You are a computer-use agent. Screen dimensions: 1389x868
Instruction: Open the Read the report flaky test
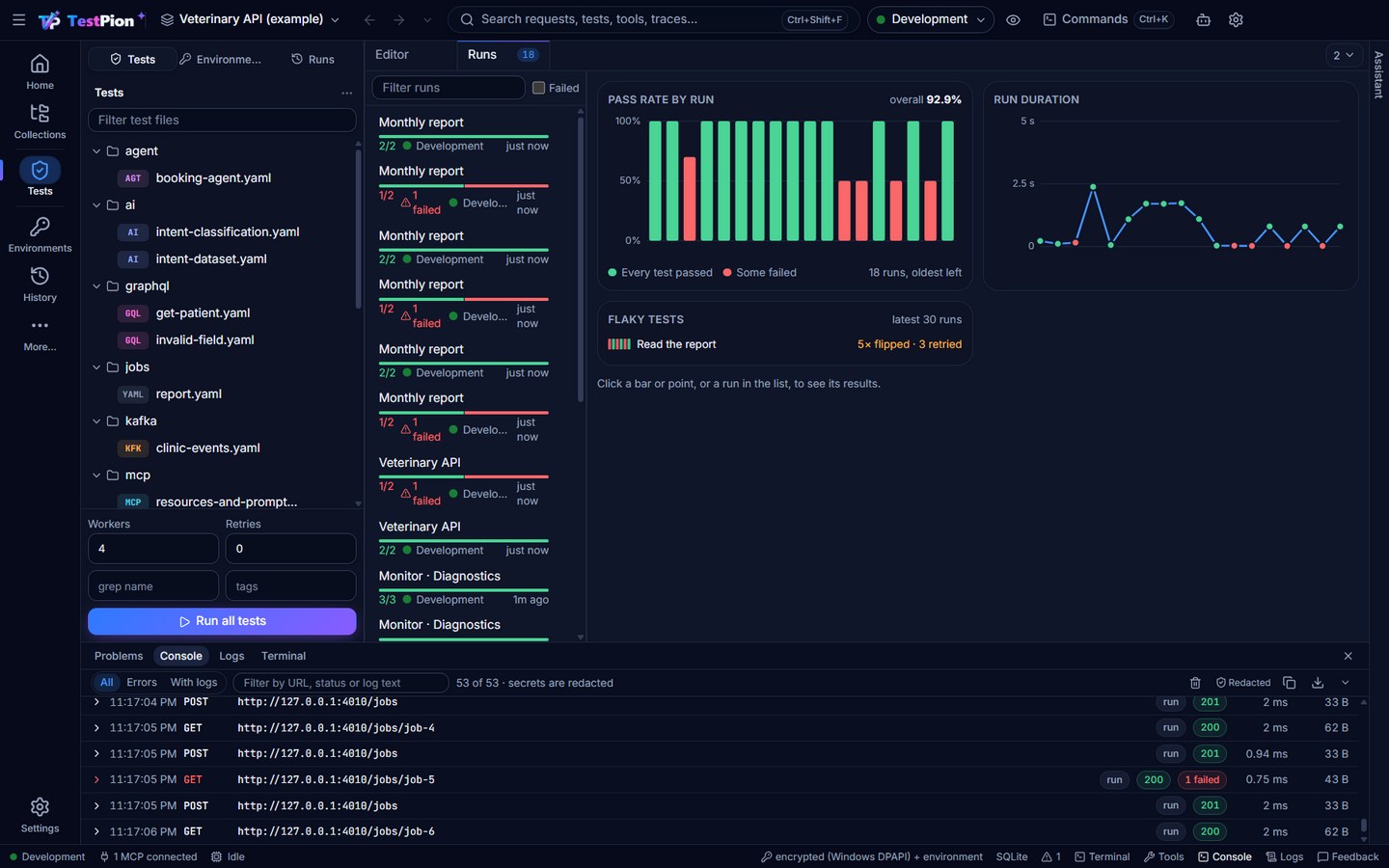(x=784, y=344)
